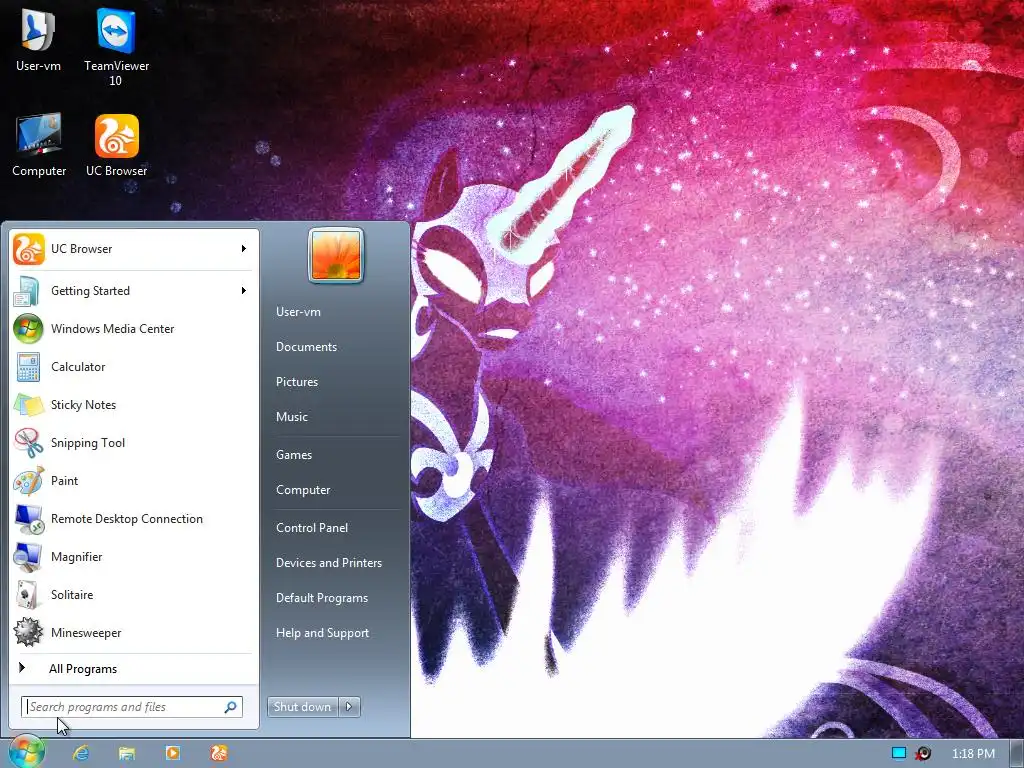Screen dimensions: 1024x768
Task: Click the Start orb button
Action: click(x=26, y=752)
